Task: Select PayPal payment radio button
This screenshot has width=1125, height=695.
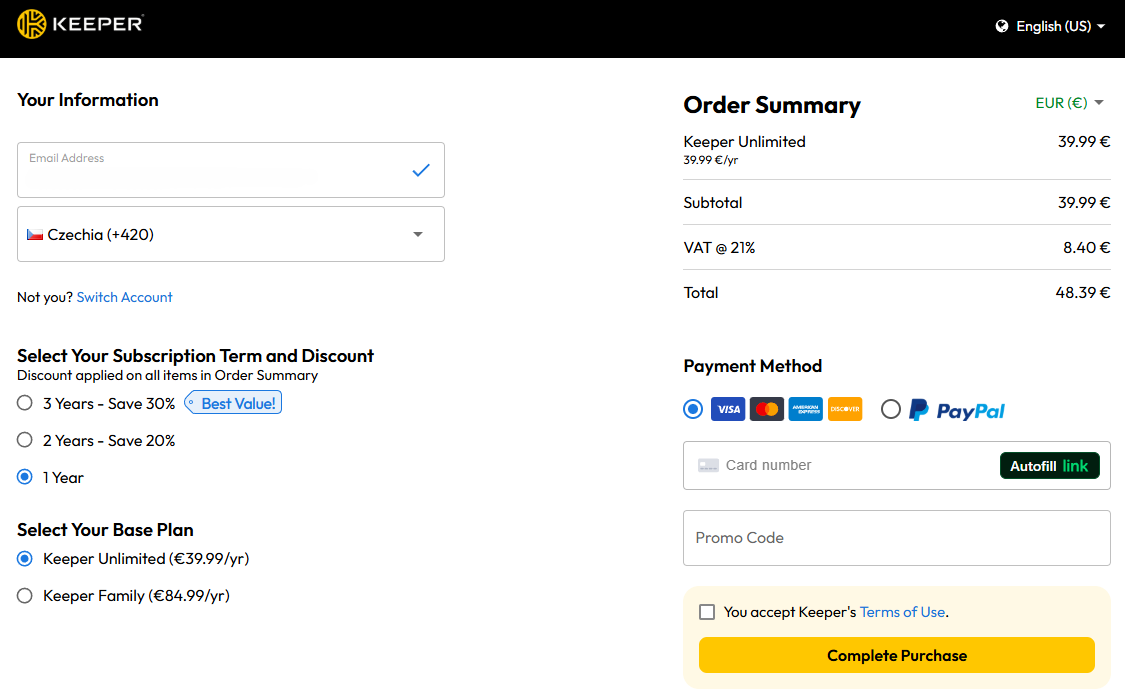Action: (x=891, y=409)
